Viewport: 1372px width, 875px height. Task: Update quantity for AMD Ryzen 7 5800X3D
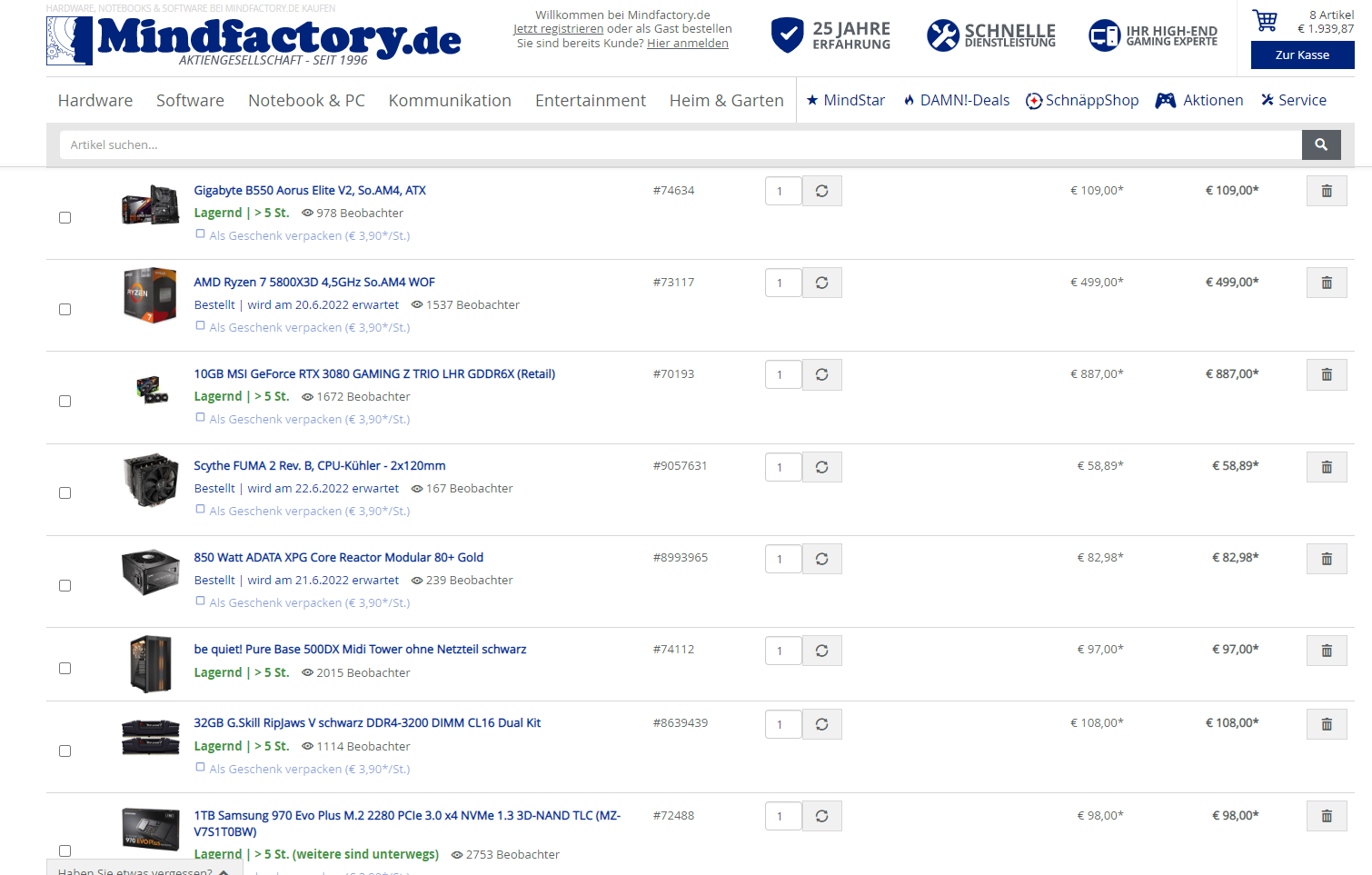click(821, 283)
